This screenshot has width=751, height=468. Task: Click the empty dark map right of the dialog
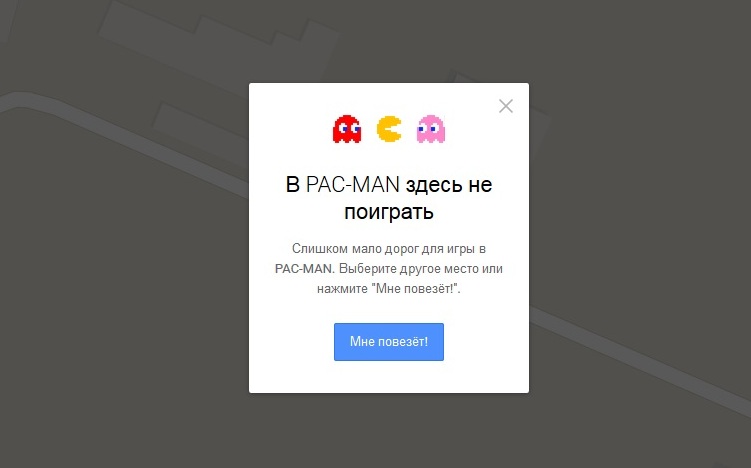pos(647,192)
